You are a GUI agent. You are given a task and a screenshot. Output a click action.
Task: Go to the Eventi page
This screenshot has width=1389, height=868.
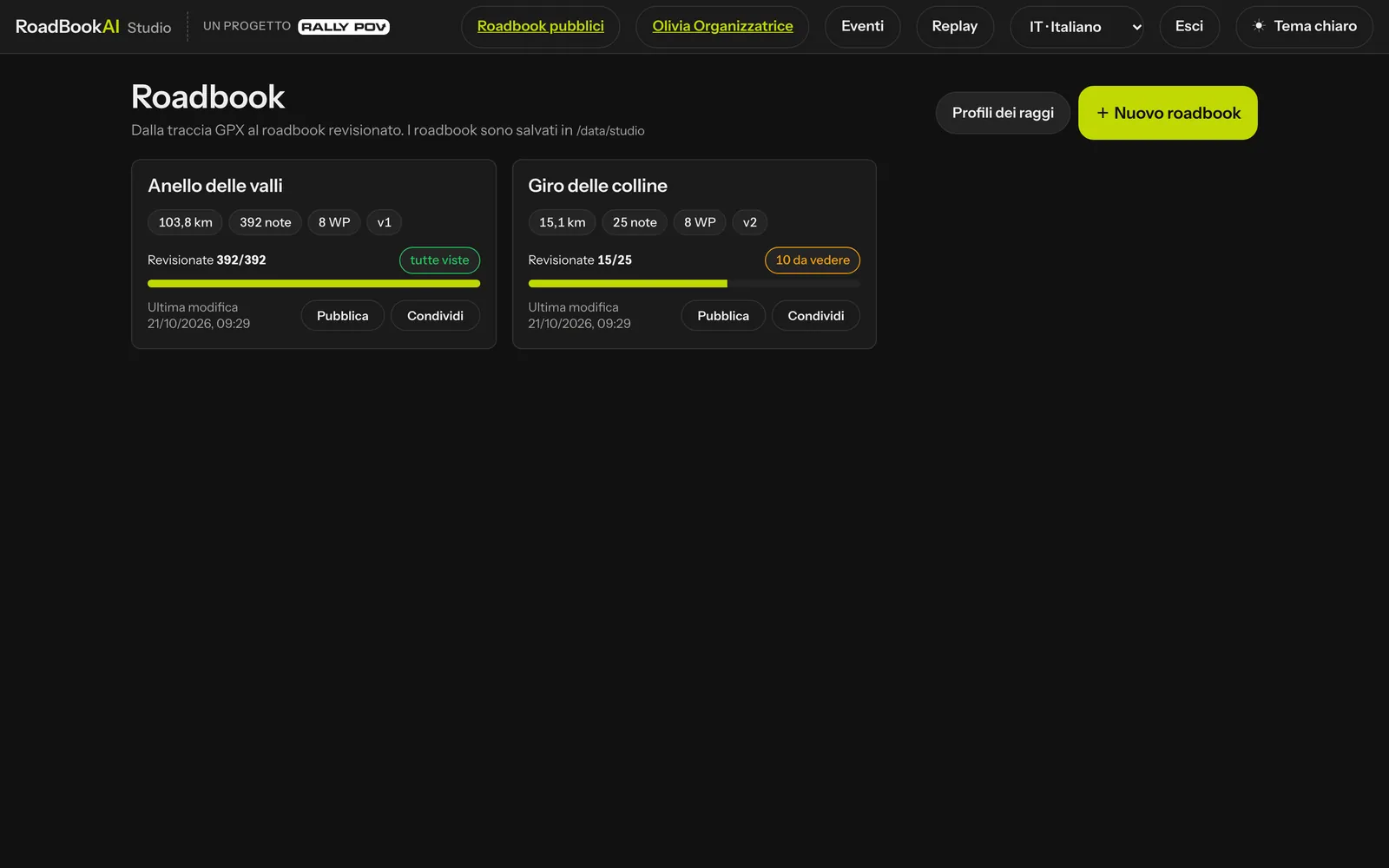point(862,27)
